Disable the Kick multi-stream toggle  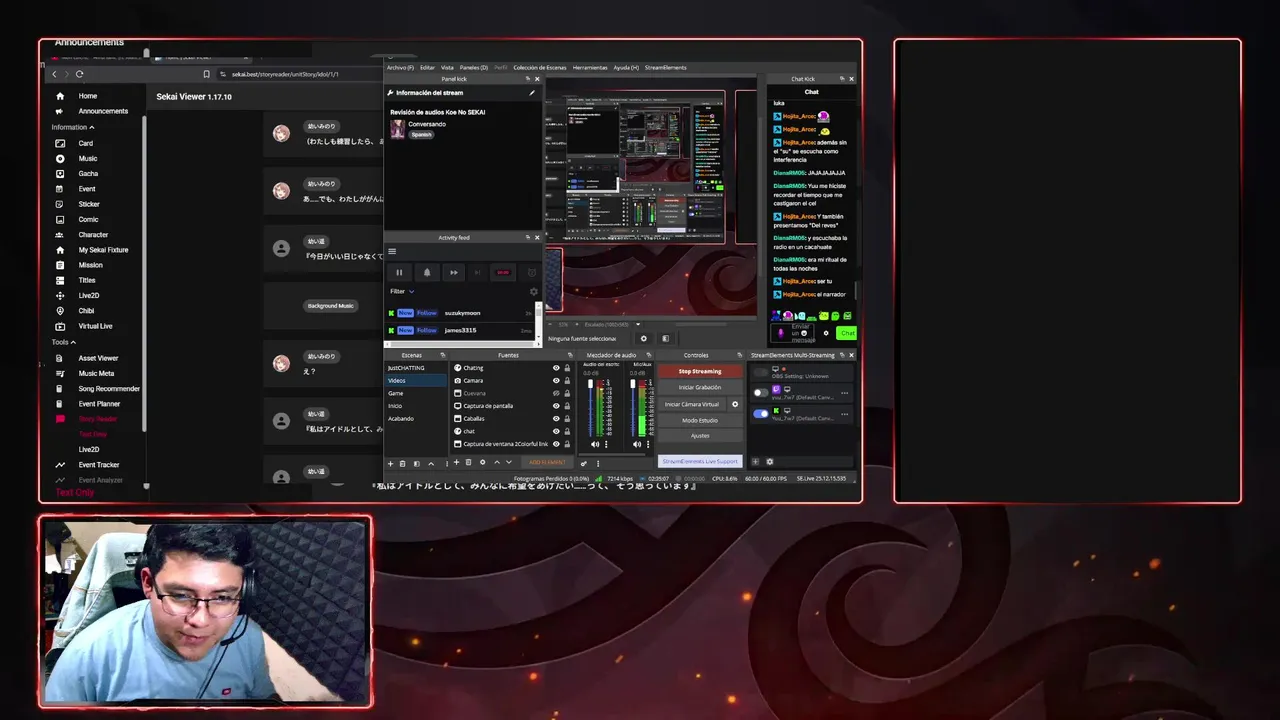pos(761,414)
